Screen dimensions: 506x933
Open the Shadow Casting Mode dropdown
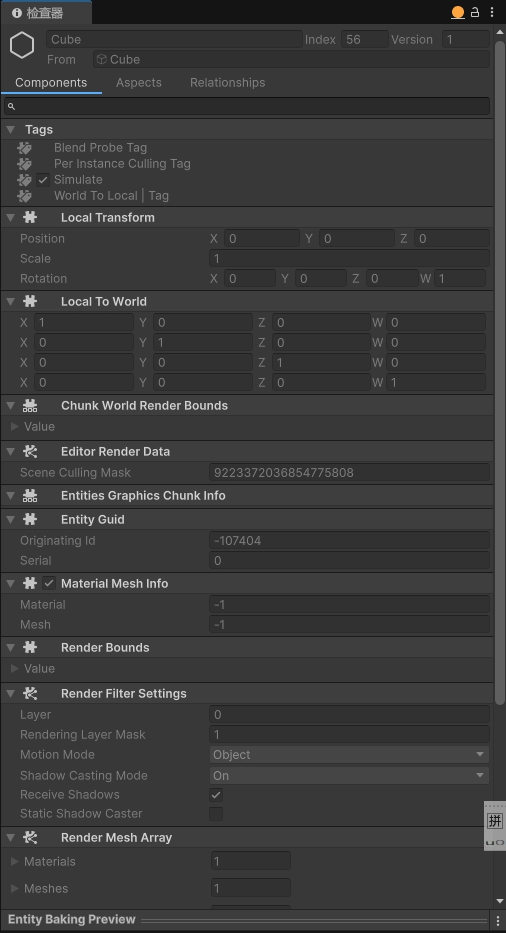click(x=349, y=775)
